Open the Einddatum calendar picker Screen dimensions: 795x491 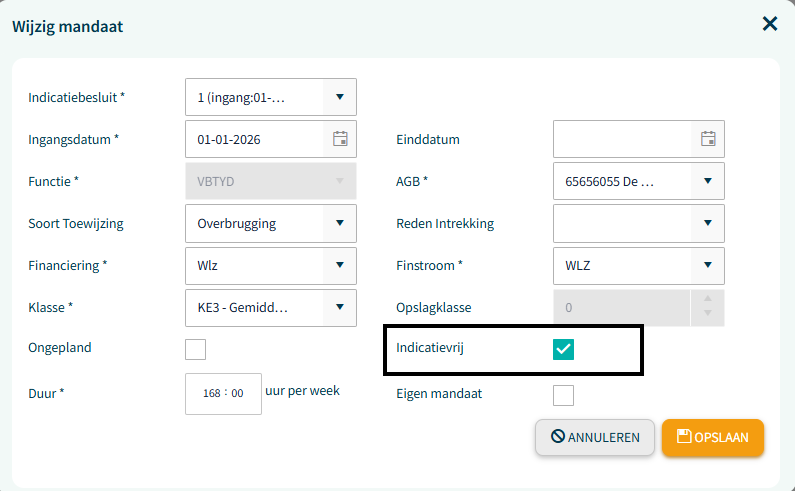(x=708, y=139)
